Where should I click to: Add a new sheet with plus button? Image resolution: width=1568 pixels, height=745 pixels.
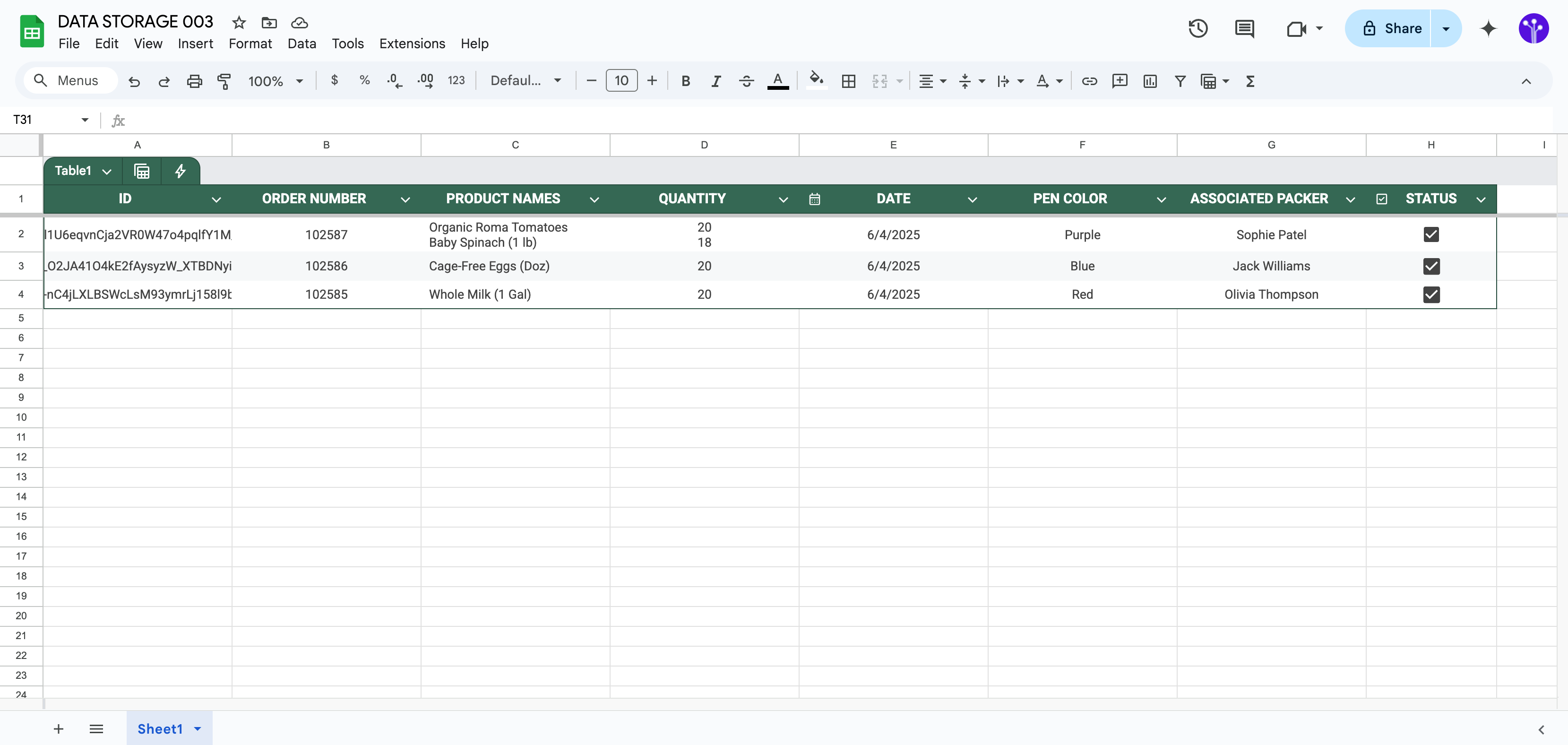tap(59, 729)
